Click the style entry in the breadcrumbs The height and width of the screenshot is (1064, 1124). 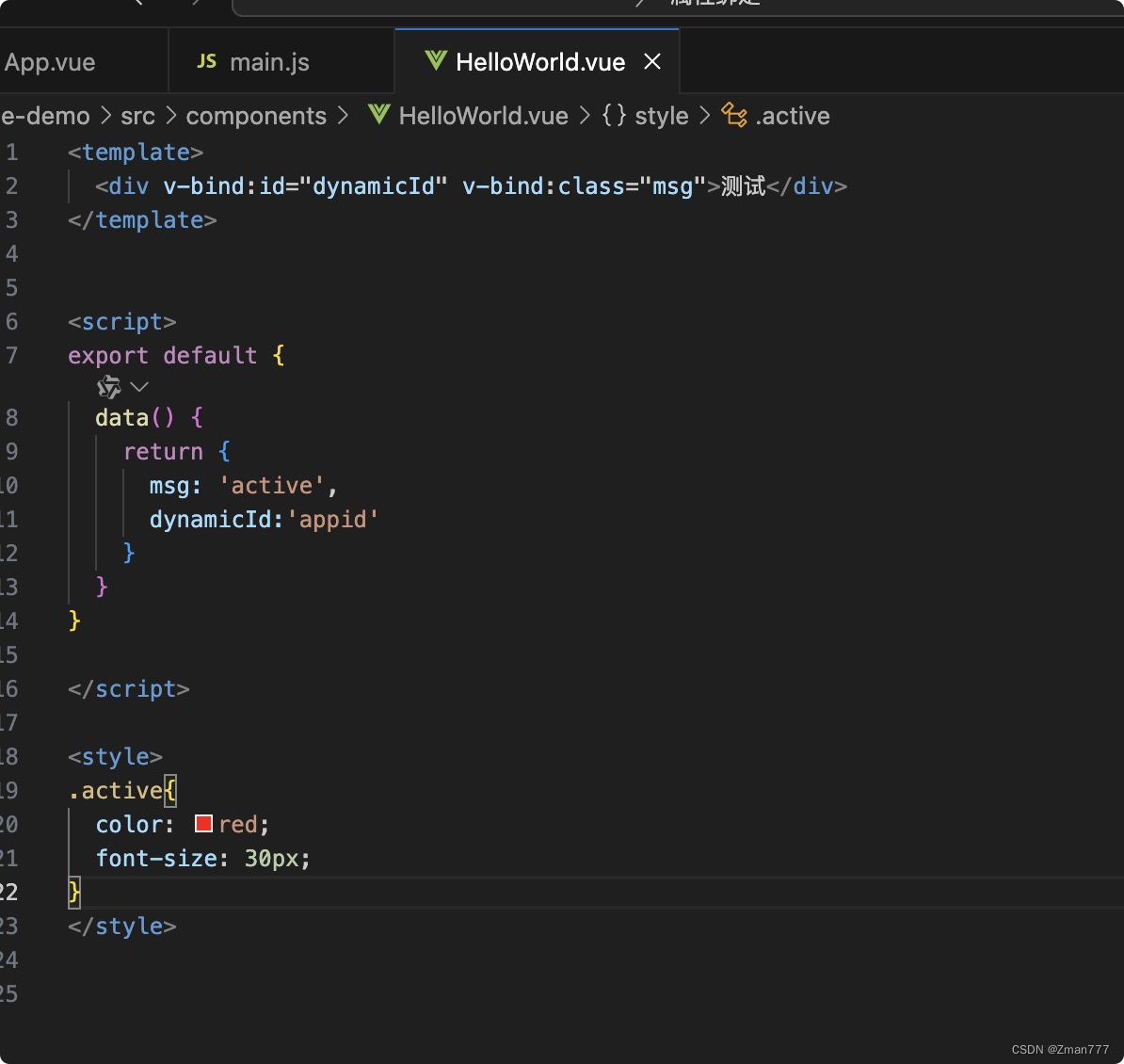[662, 115]
